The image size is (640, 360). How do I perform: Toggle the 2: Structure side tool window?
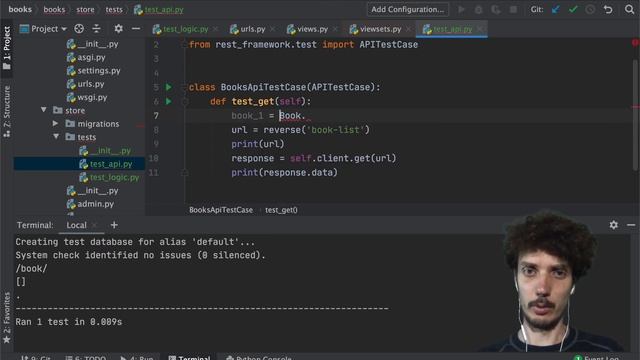(7, 111)
